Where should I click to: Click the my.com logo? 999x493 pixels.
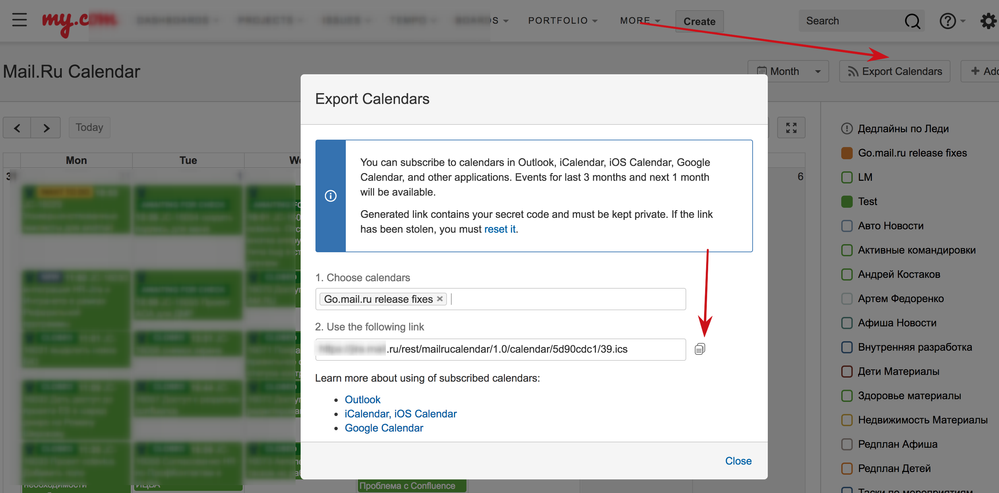tap(80, 20)
